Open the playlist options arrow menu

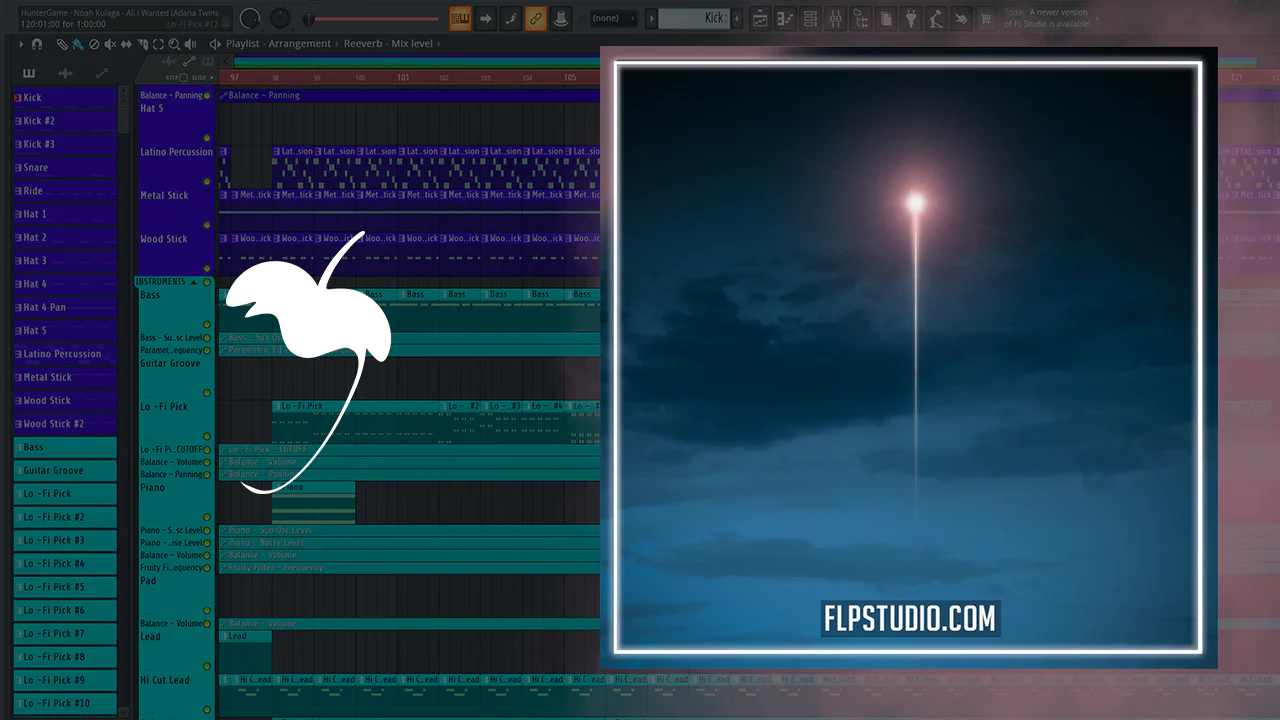tap(22, 44)
